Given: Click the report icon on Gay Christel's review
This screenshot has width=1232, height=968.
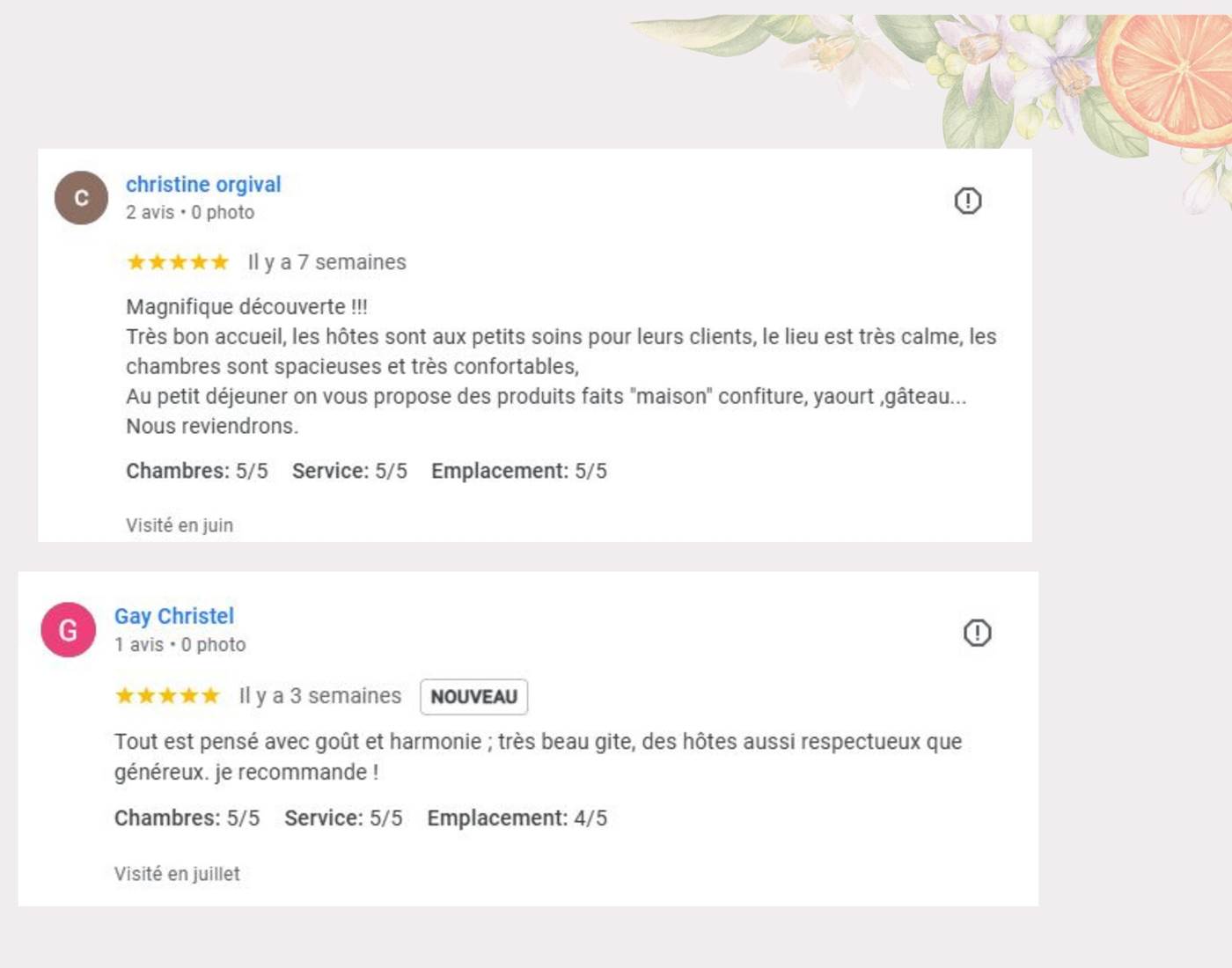Looking at the screenshot, I should click(977, 633).
